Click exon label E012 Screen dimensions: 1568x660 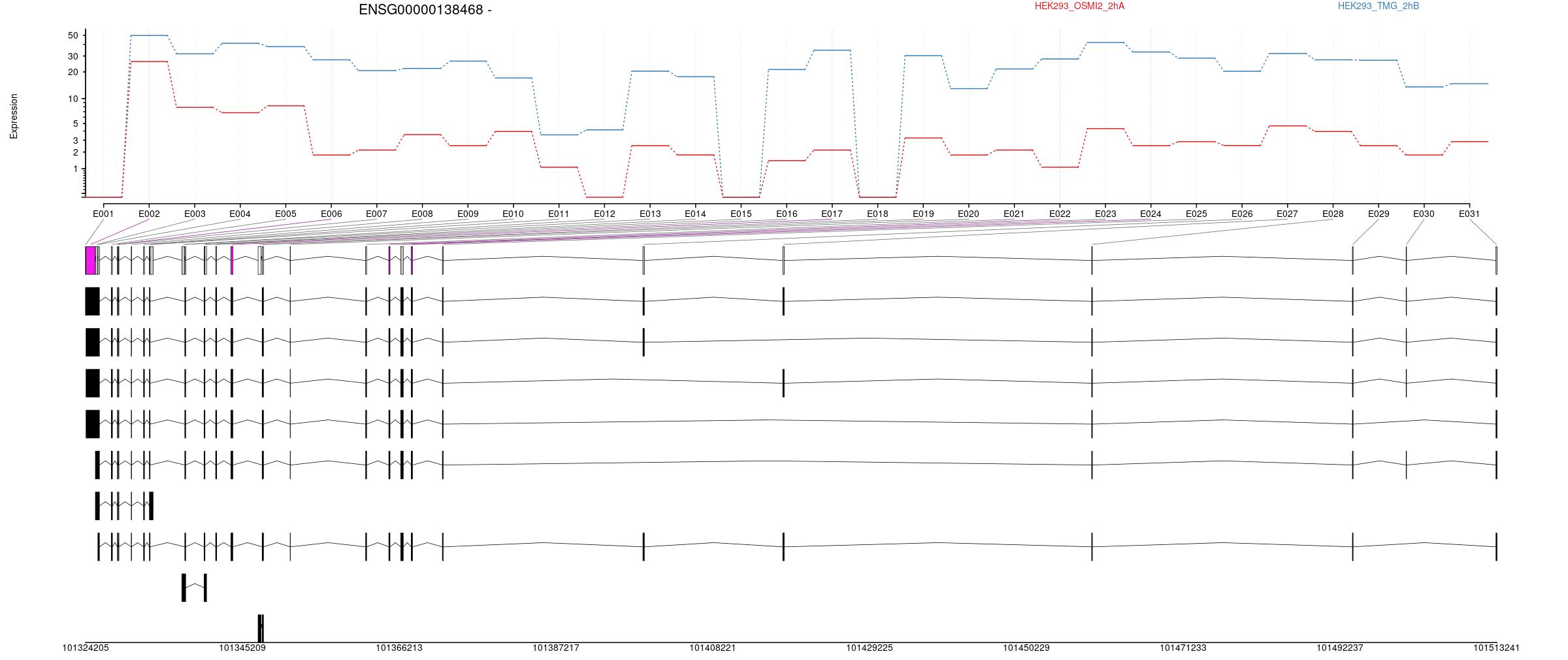click(604, 214)
